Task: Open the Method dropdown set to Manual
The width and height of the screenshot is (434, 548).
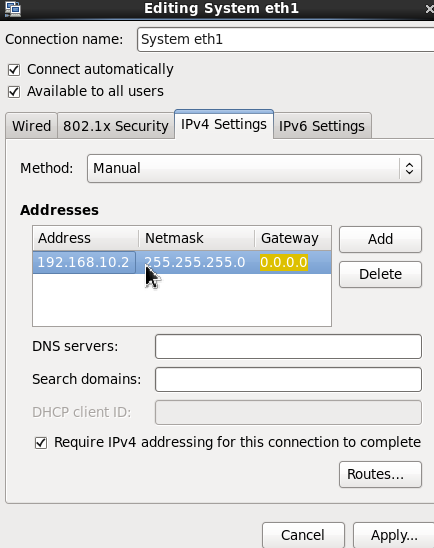Action: [x=254, y=168]
